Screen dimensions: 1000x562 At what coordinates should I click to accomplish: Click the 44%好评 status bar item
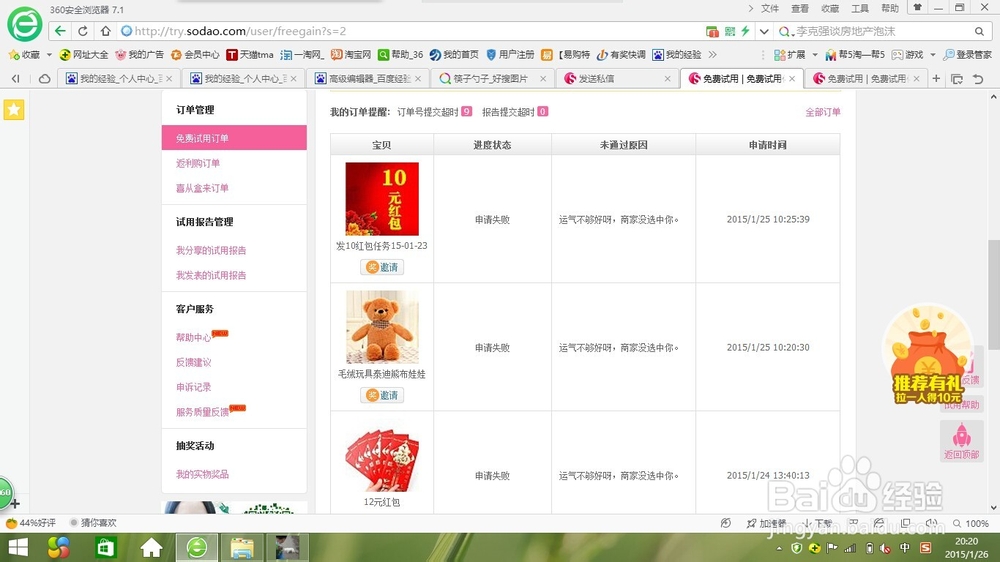(31, 523)
